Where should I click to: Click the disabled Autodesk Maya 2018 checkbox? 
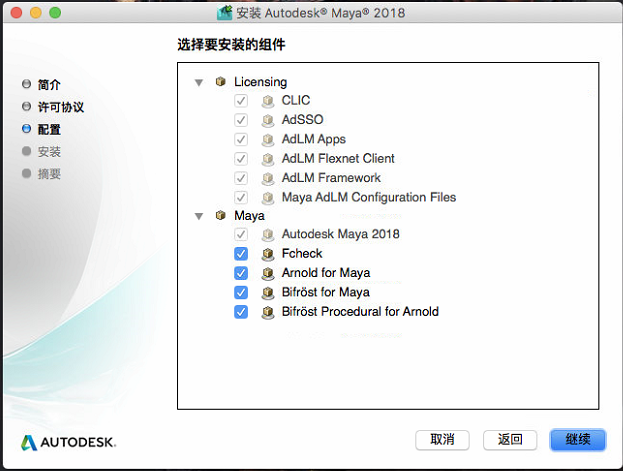coord(241,234)
